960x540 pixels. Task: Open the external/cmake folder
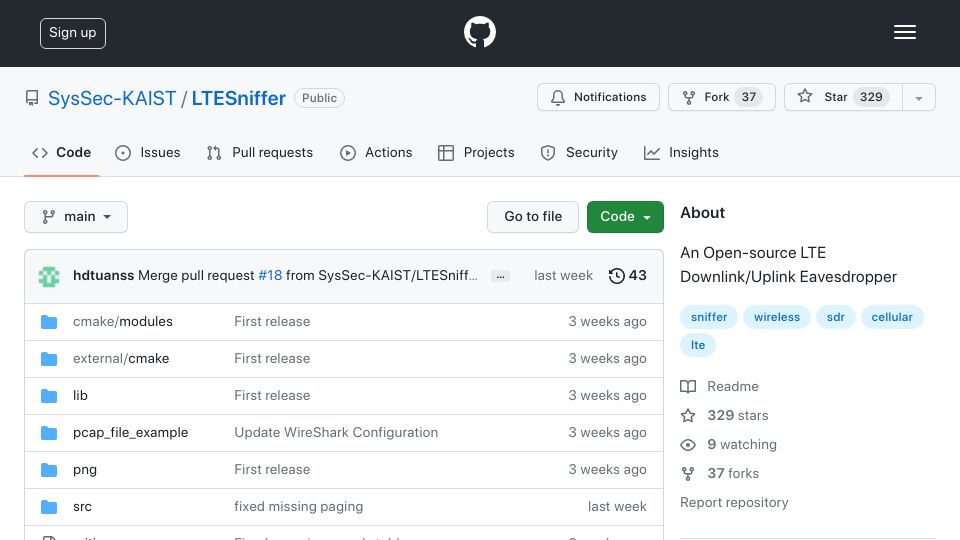(x=121, y=358)
